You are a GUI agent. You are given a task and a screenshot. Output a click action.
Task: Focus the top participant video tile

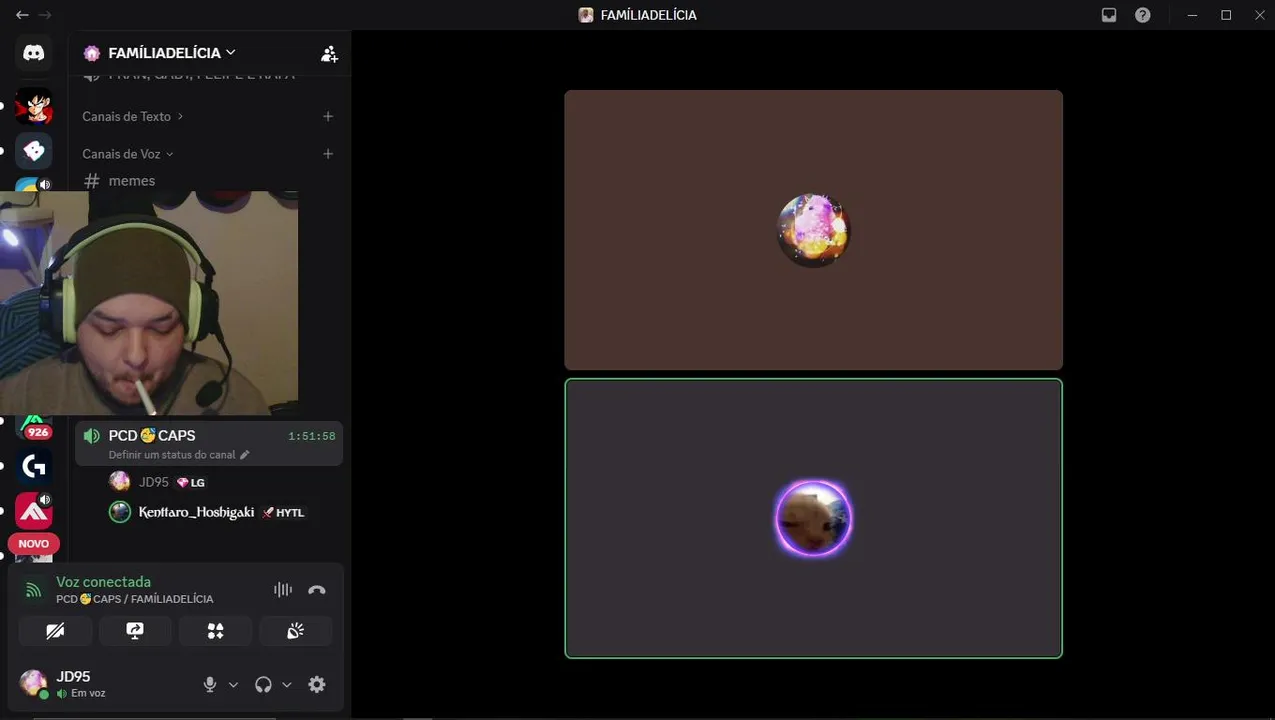[813, 230]
